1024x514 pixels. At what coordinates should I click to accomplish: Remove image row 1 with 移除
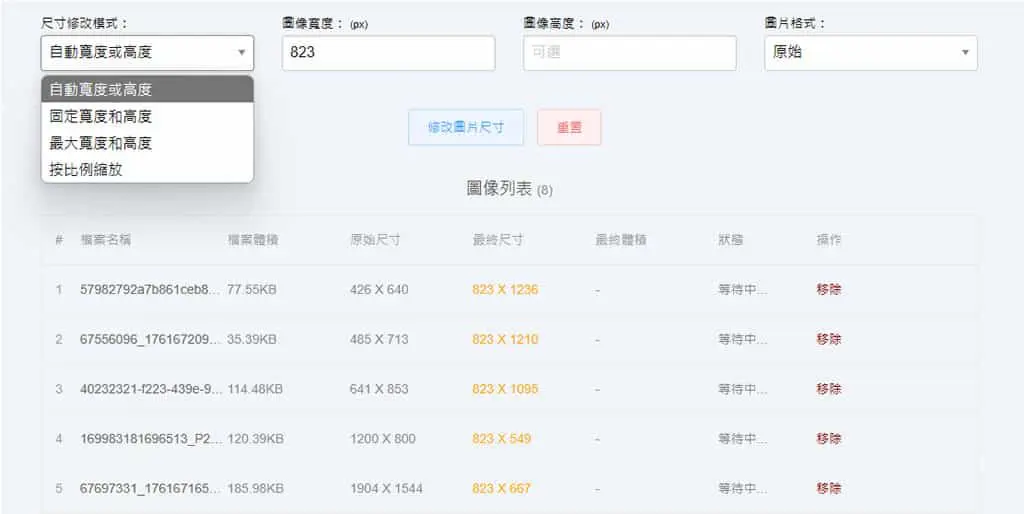click(x=828, y=289)
